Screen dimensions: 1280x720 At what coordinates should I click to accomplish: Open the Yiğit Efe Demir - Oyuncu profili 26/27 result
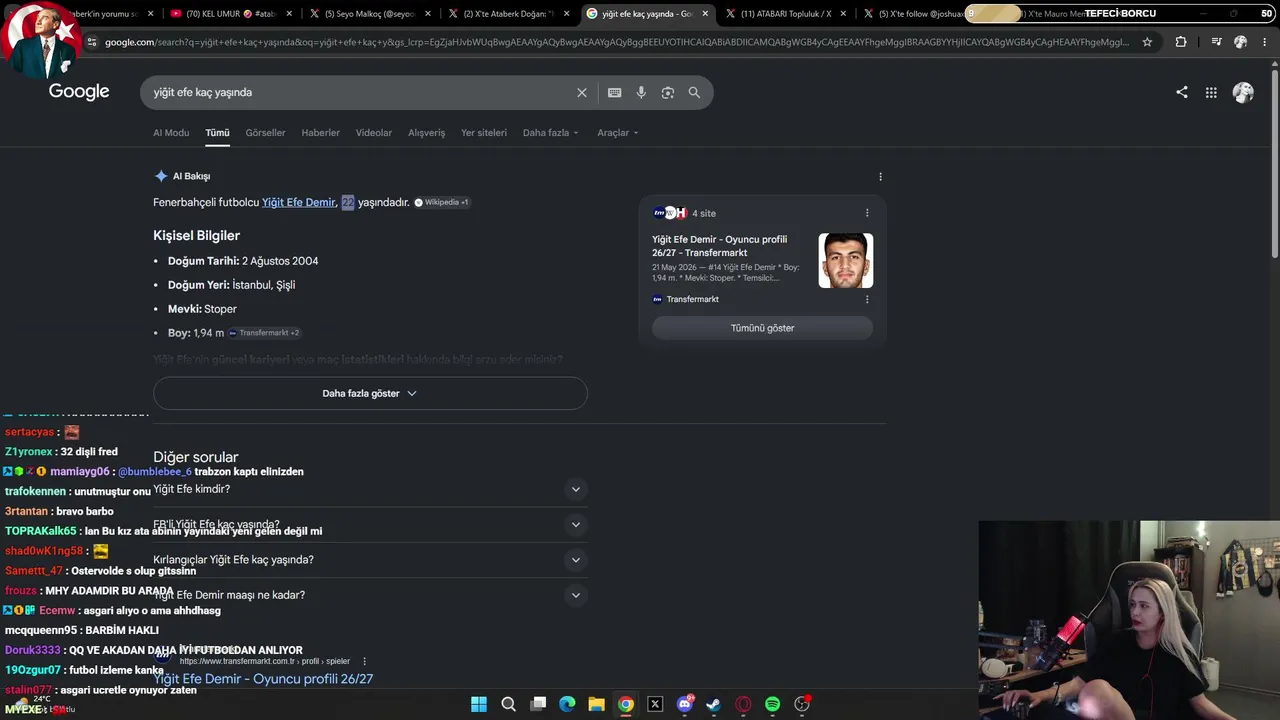[263, 679]
